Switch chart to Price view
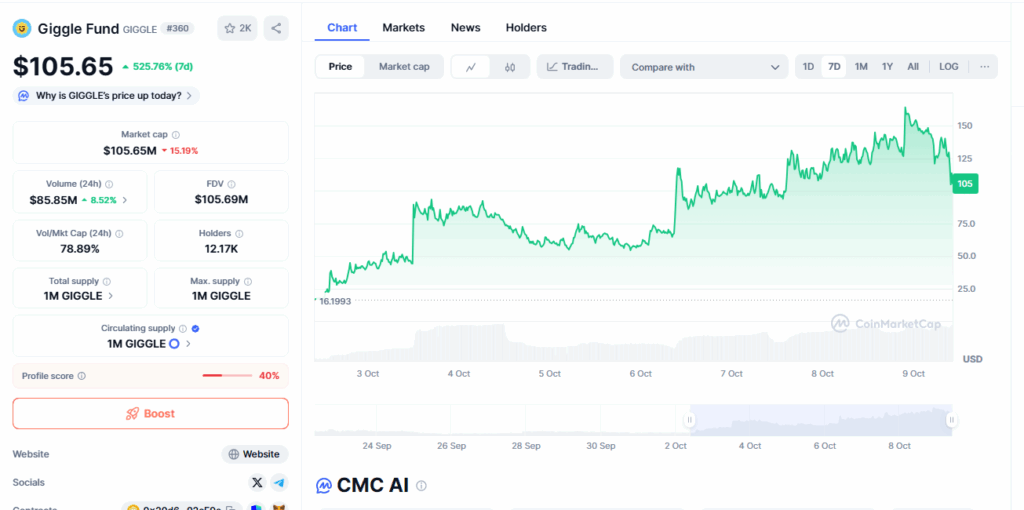 pyautogui.click(x=340, y=67)
